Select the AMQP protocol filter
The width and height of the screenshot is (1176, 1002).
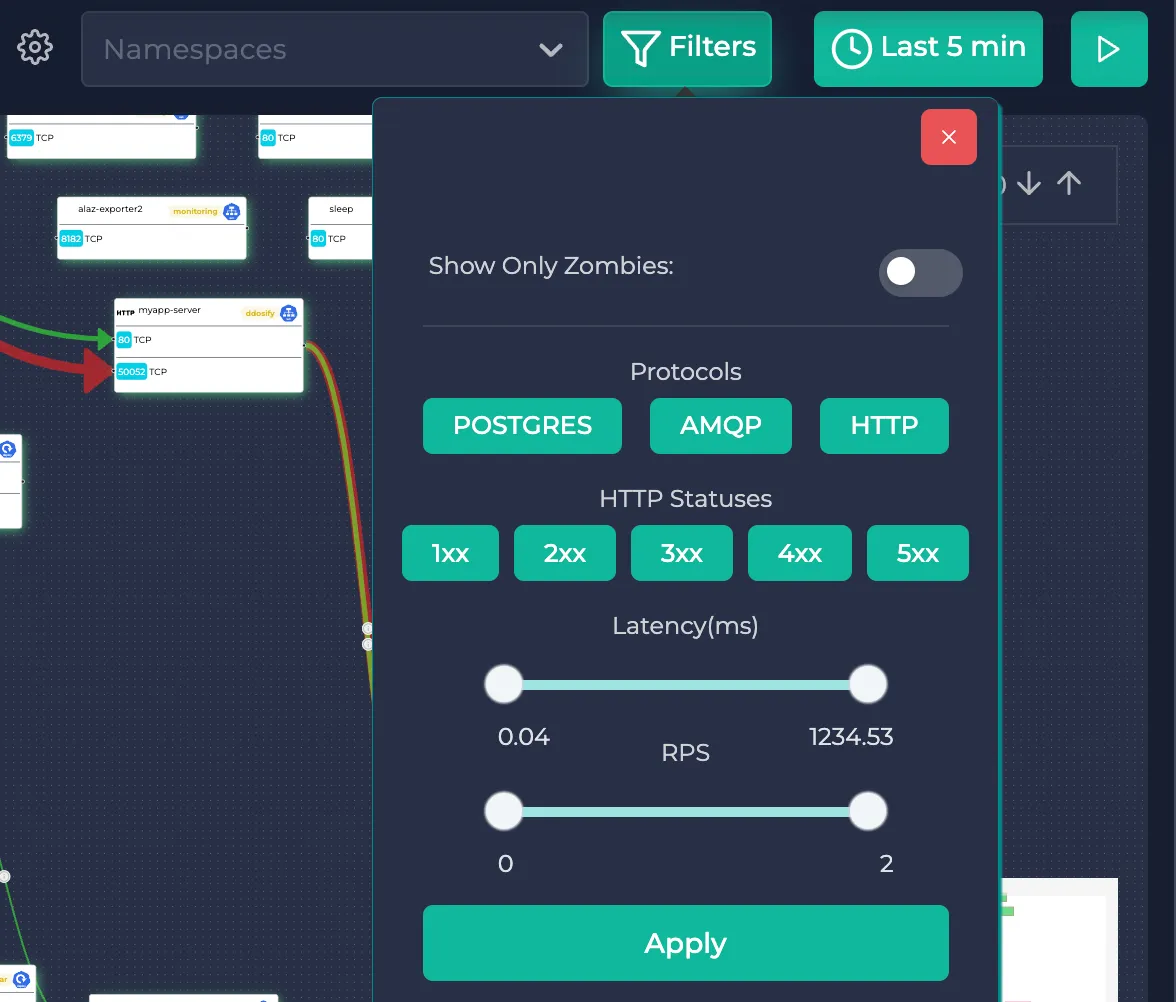[x=721, y=426]
